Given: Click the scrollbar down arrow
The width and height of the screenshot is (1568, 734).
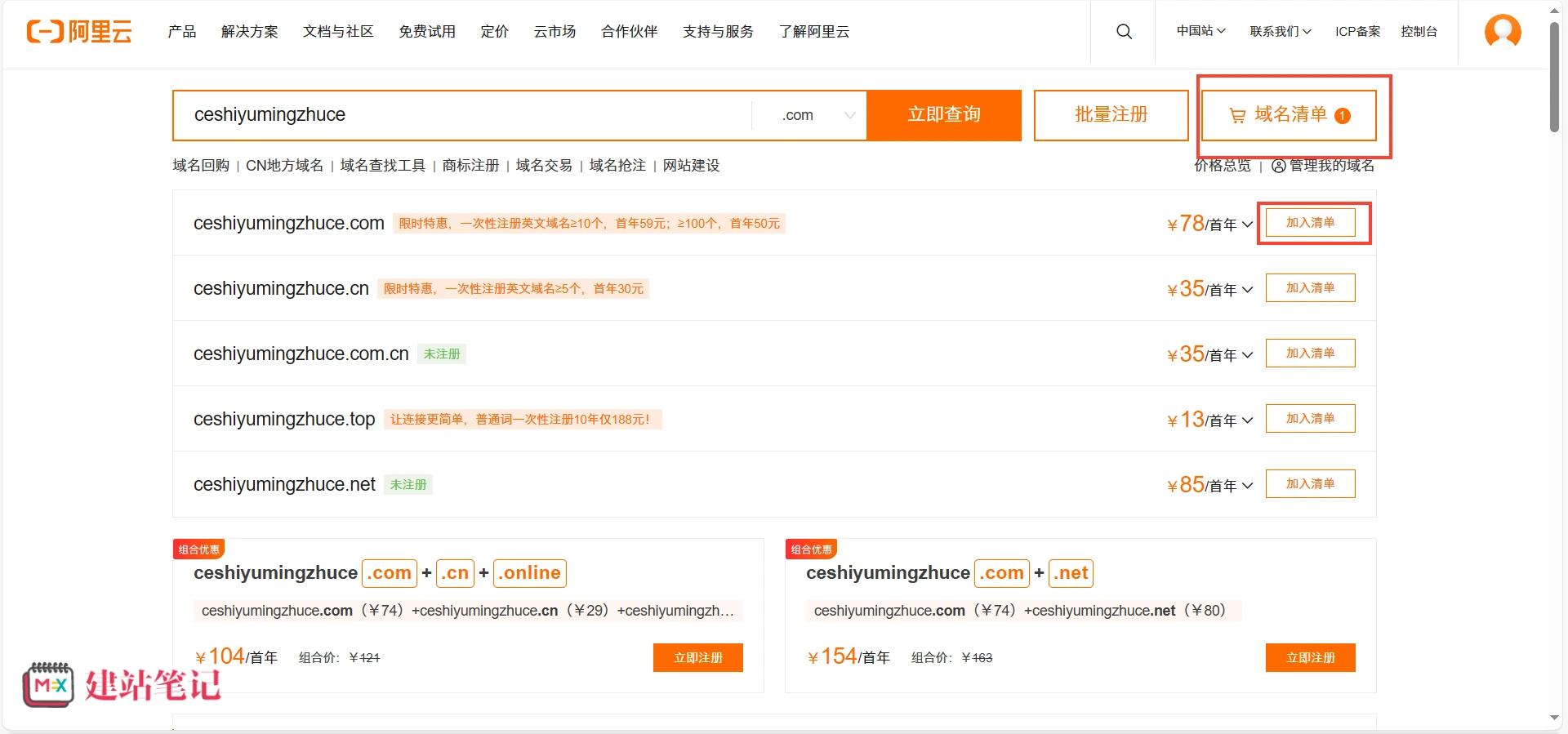Looking at the screenshot, I should pos(1555,718).
